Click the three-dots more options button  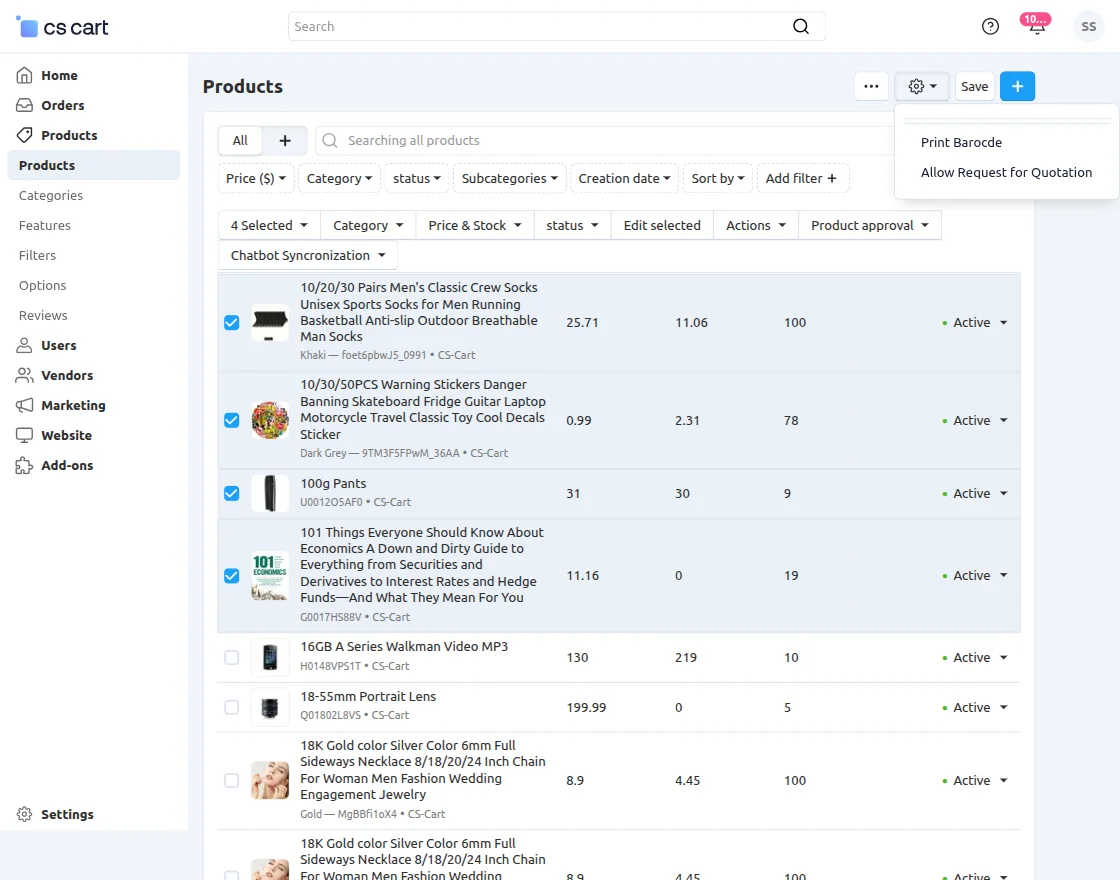coord(871,87)
